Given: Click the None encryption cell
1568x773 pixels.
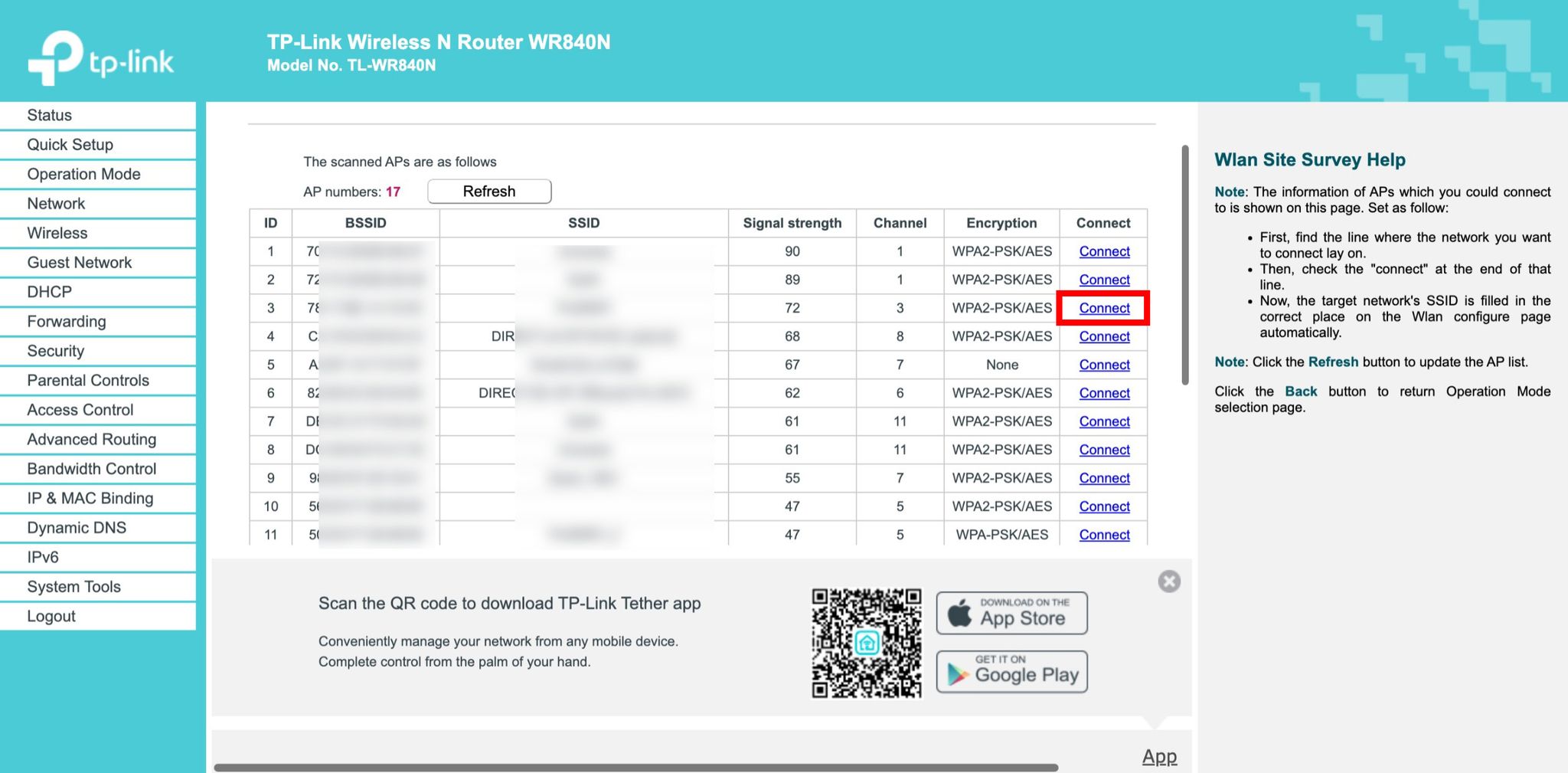Looking at the screenshot, I should click(1001, 365).
